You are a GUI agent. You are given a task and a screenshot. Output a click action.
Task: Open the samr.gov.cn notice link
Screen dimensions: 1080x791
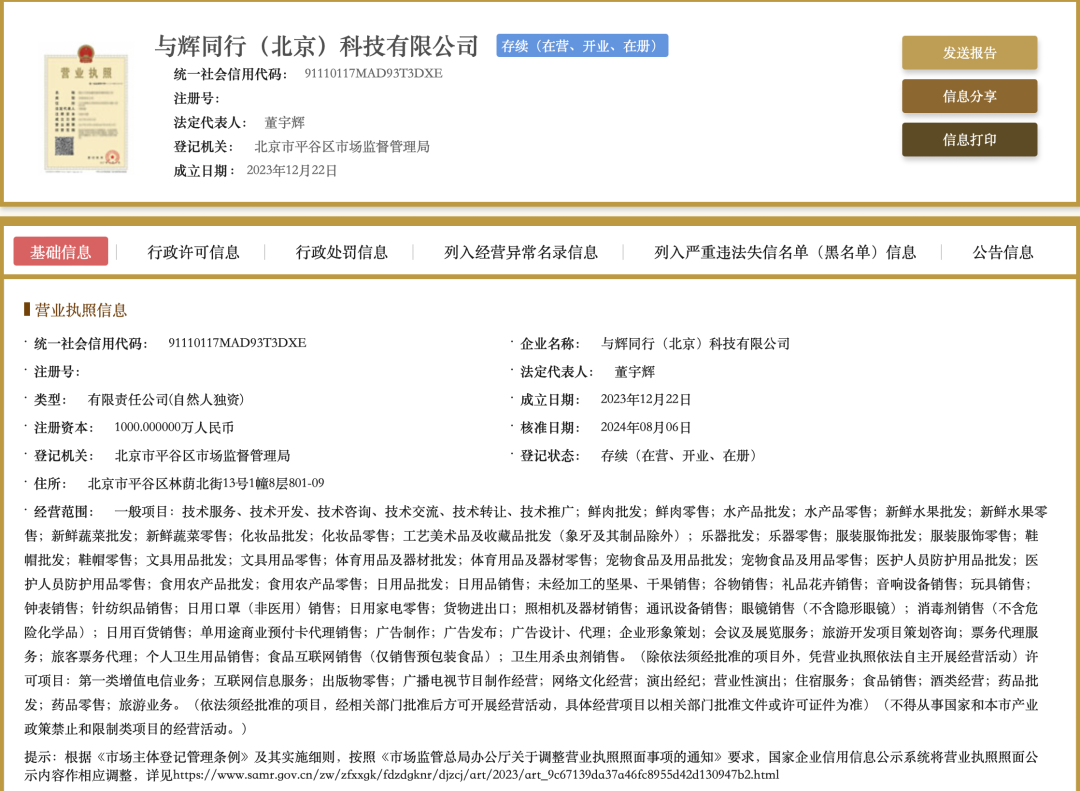pyautogui.click(x=476, y=774)
